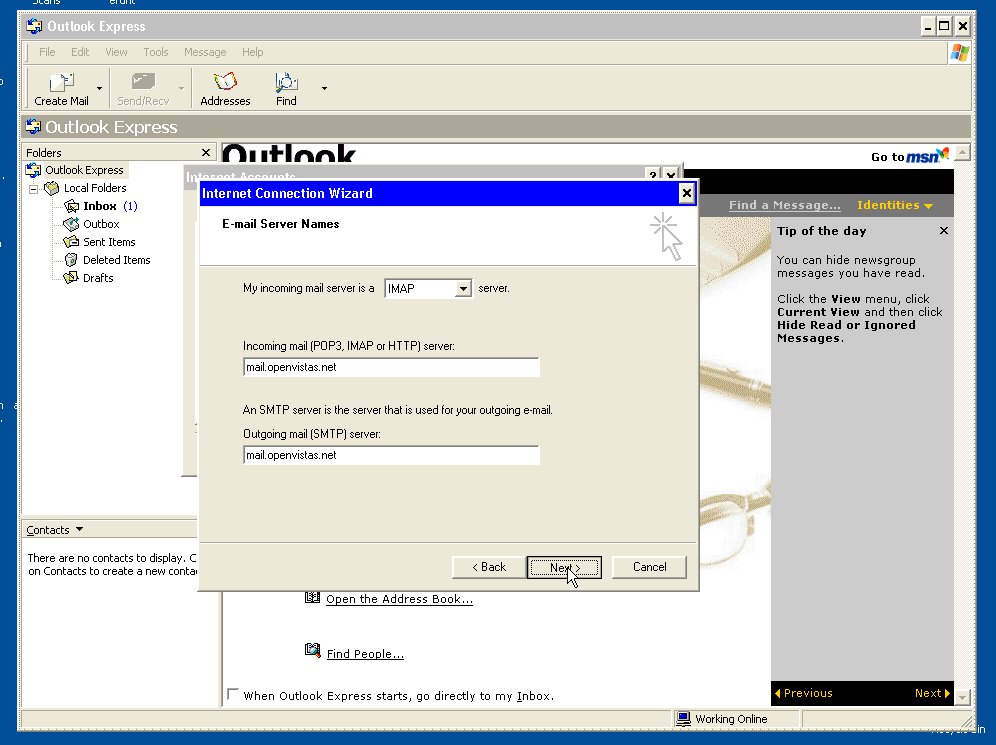Click the scroll down arrow in main pane
The width and height of the screenshot is (996, 745).
tap(962, 697)
